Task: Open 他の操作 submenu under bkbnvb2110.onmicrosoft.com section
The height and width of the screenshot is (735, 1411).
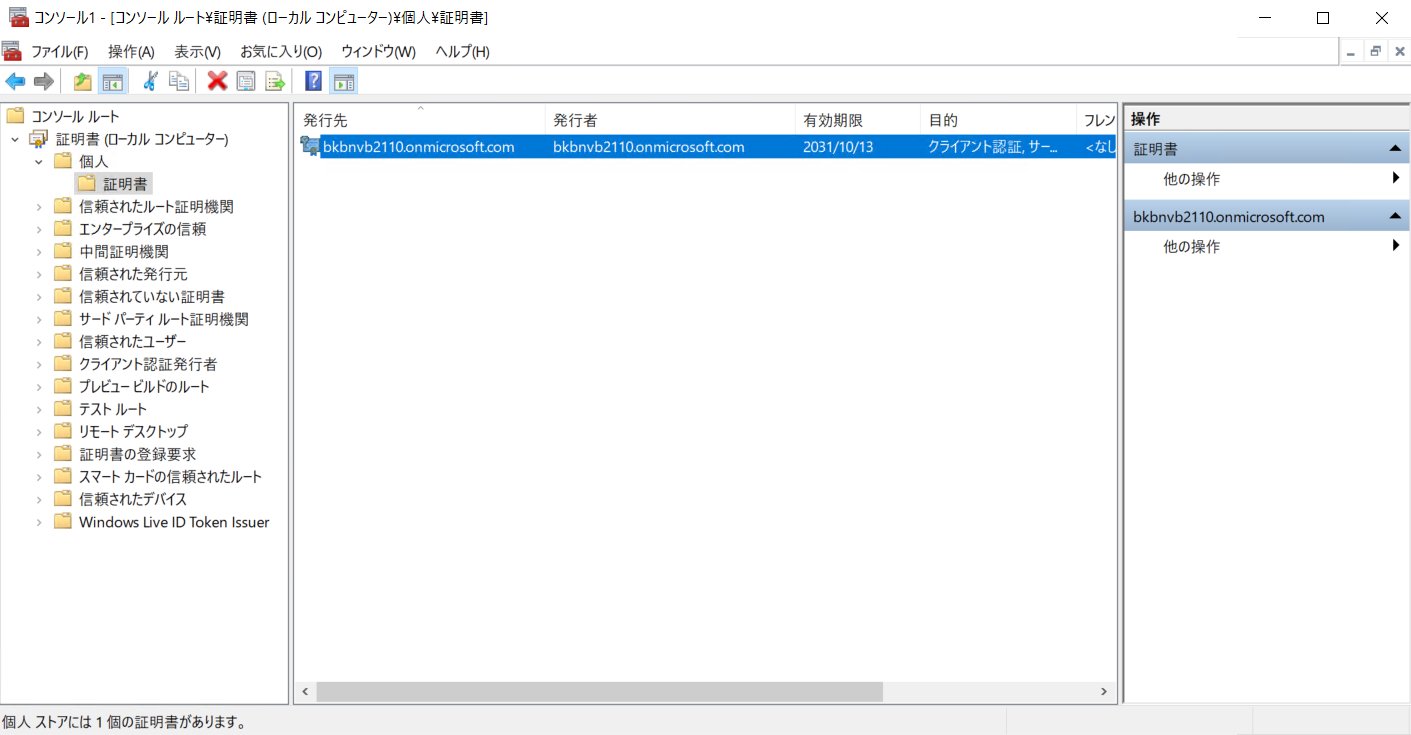Action: [x=1266, y=246]
